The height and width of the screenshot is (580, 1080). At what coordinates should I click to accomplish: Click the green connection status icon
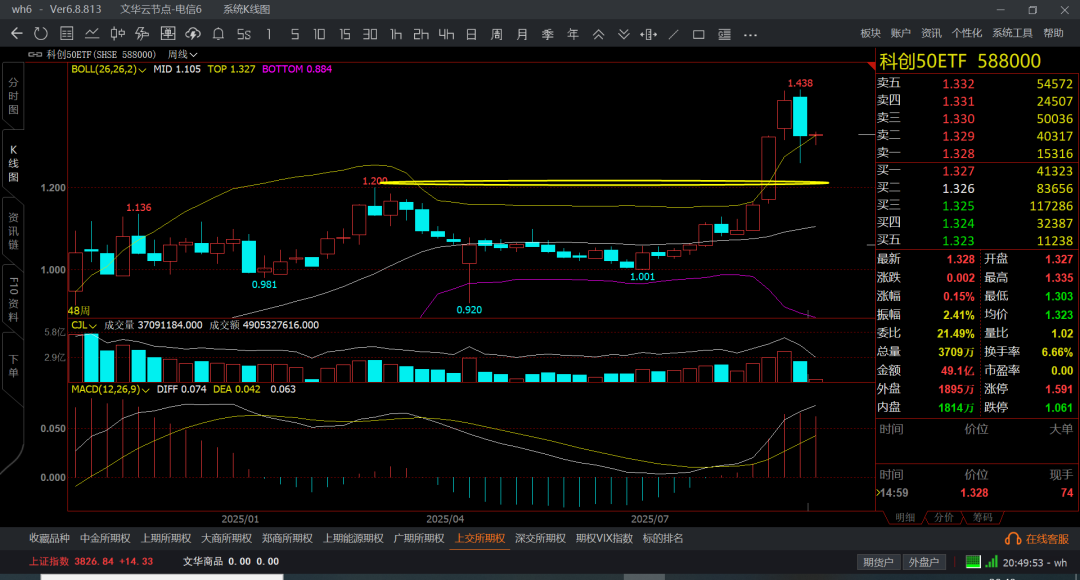(973, 561)
